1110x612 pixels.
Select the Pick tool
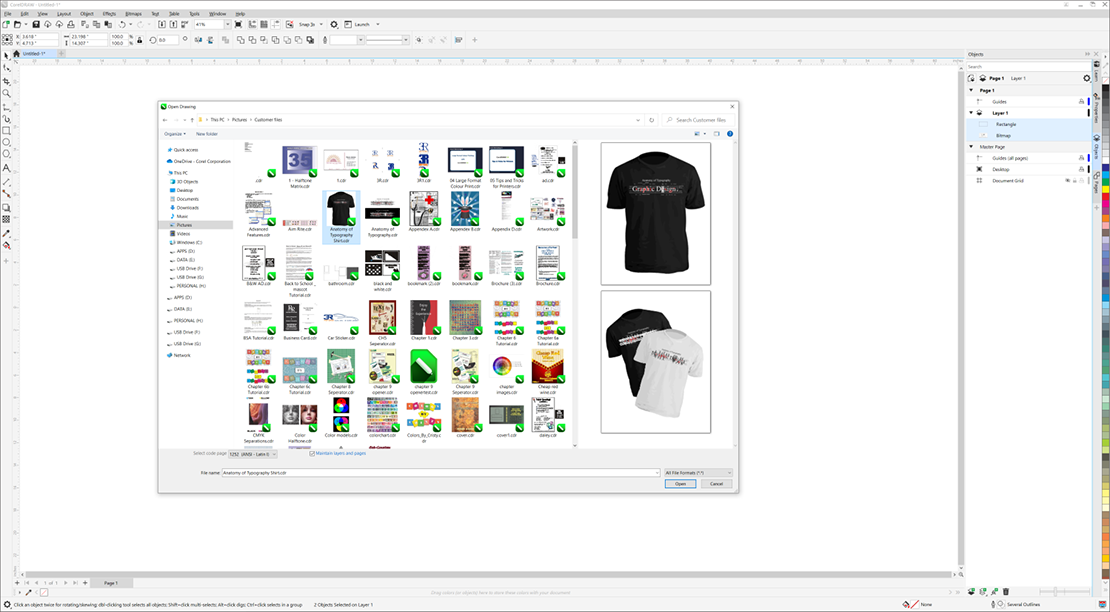(6, 56)
